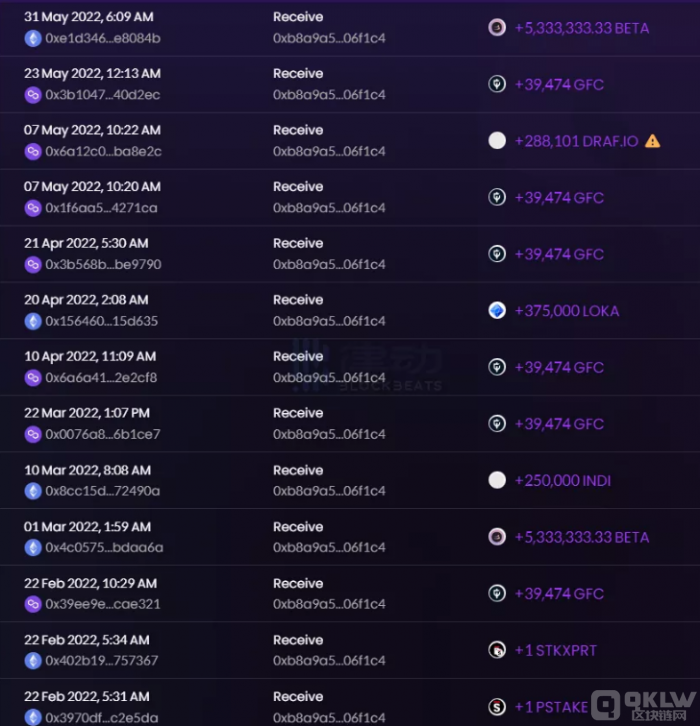Click the warning triangle beside DRAF.IO
The height and width of the screenshot is (726, 700).
click(x=652, y=141)
